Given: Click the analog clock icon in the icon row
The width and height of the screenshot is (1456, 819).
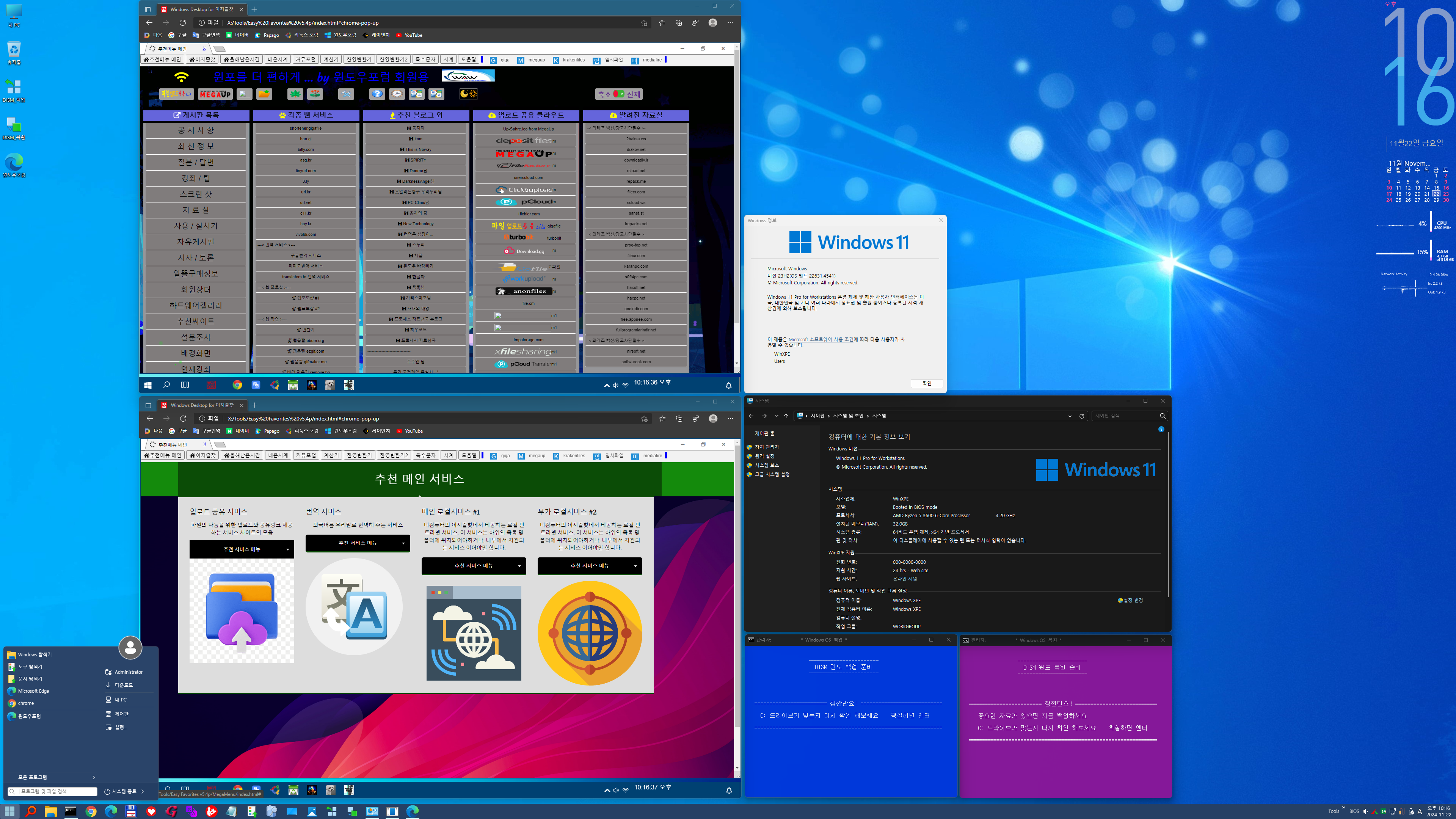Looking at the screenshot, I should pos(397,94).
